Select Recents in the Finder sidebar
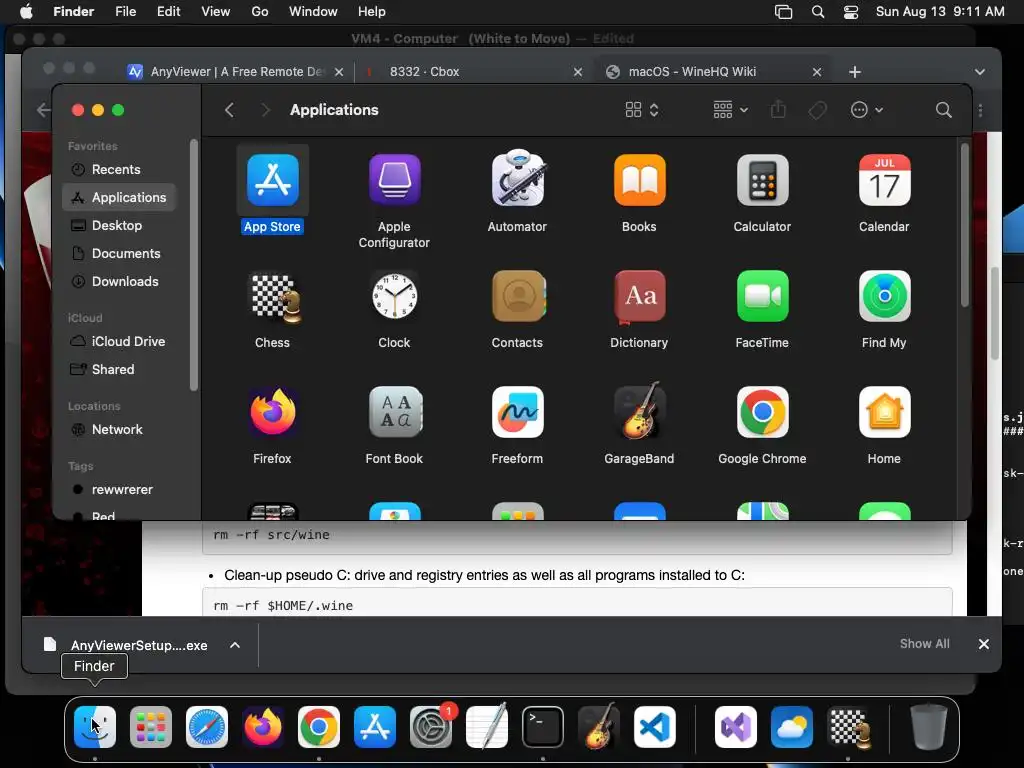 click(x=118, y=170)
